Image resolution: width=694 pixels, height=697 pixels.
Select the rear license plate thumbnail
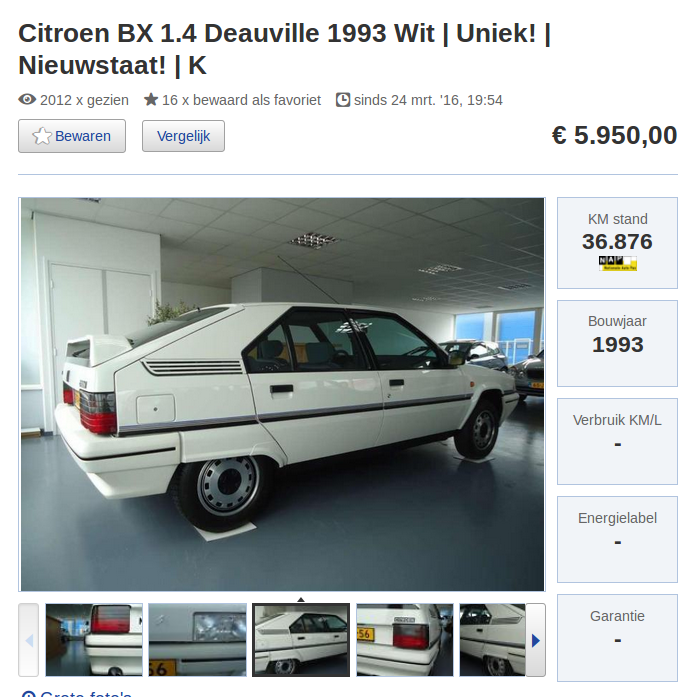tap(405, 640)
